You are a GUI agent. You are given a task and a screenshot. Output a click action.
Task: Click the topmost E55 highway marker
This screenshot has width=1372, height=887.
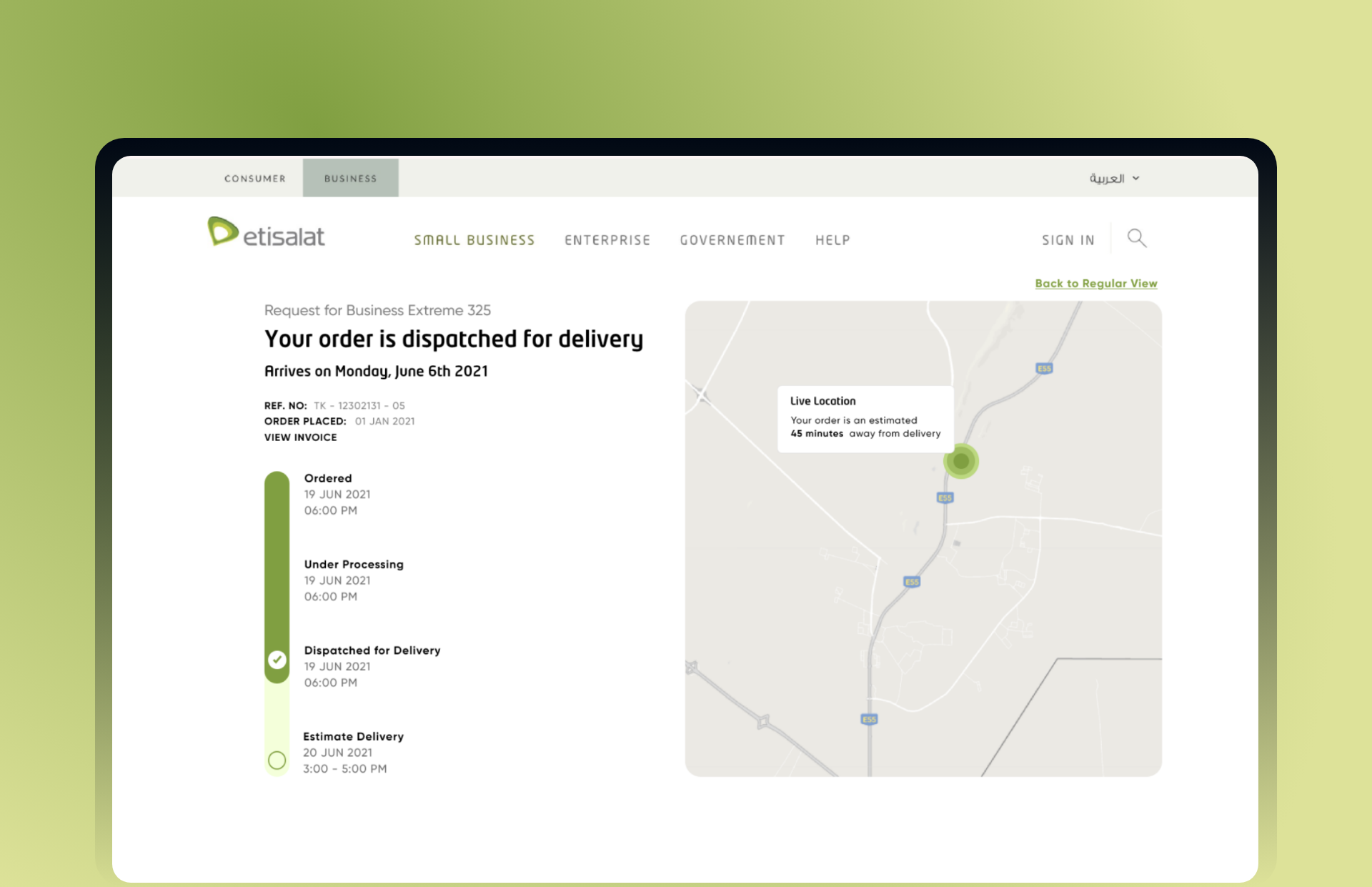tap(1043, 370)
